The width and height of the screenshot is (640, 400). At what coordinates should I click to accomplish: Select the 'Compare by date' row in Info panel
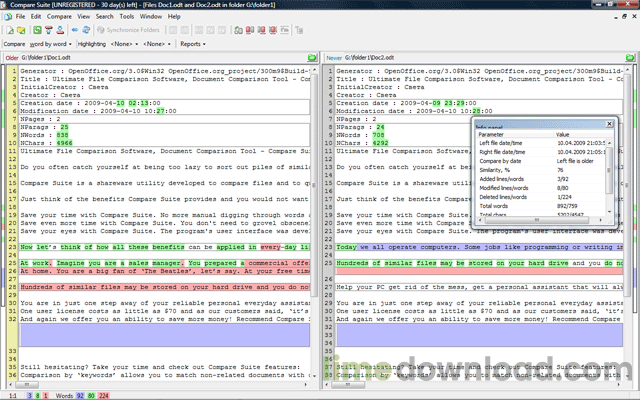pos(541,161)
